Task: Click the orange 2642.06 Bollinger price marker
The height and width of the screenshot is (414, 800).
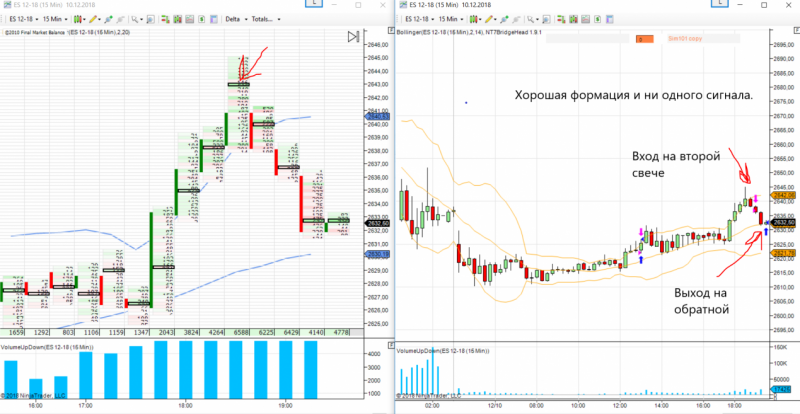Action: pyautogui.click(x=785, y=194)
